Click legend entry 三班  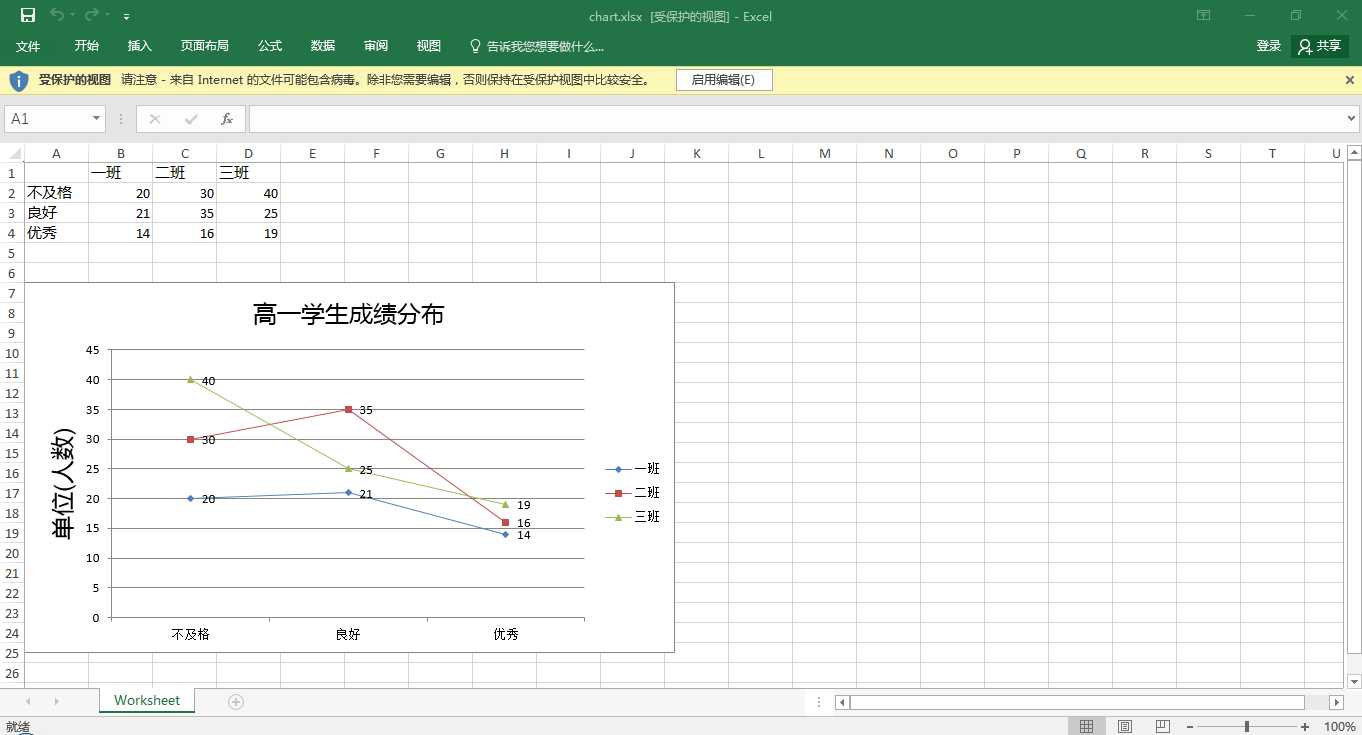pos(633,517)
